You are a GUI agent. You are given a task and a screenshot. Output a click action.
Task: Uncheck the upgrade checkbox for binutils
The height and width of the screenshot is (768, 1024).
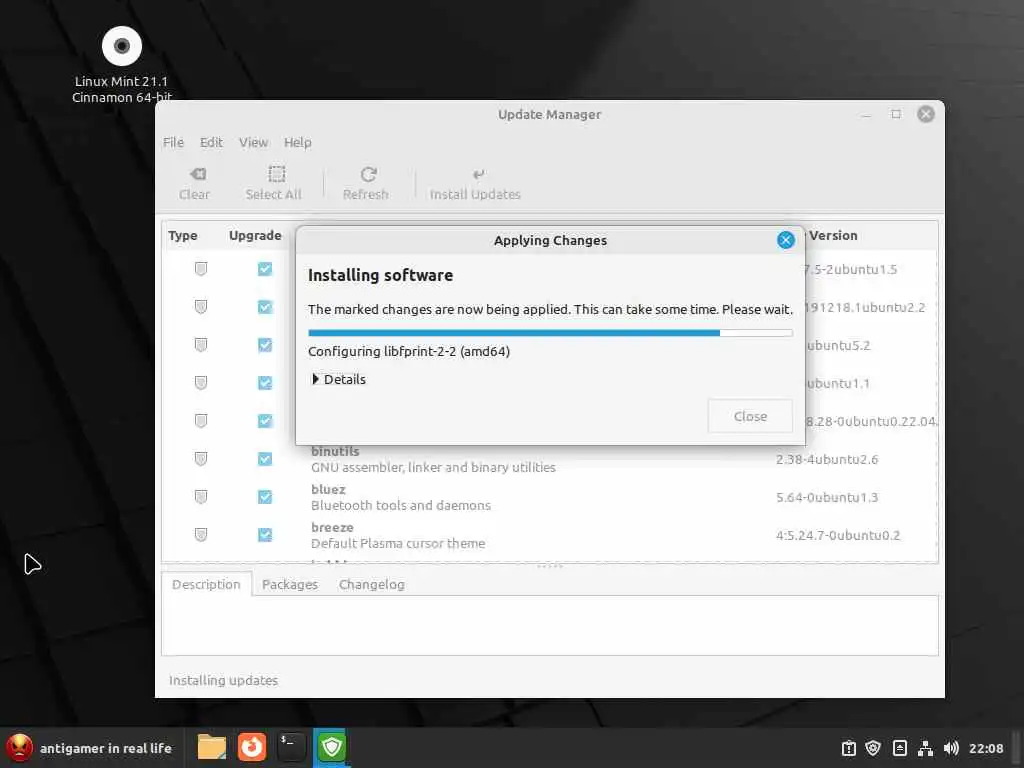(264, 458)
